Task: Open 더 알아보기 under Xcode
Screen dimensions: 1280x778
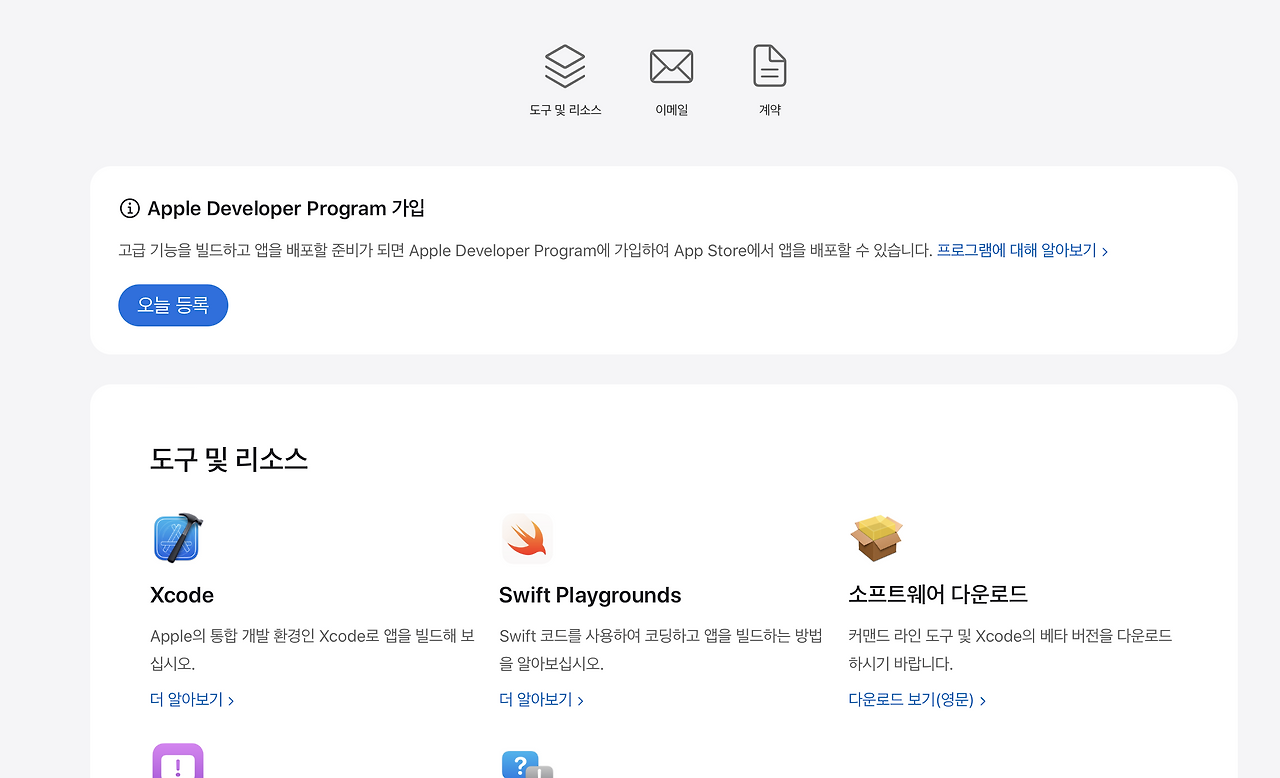Action: 185,699
